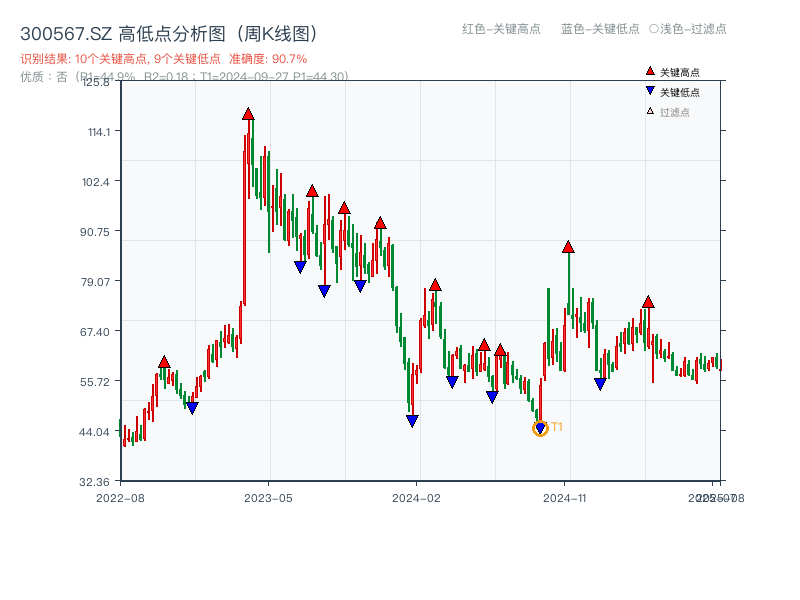Select the first blue down-triangle marker
The height and width of the screenshot is (600, 800).
(x=192, y=406)
